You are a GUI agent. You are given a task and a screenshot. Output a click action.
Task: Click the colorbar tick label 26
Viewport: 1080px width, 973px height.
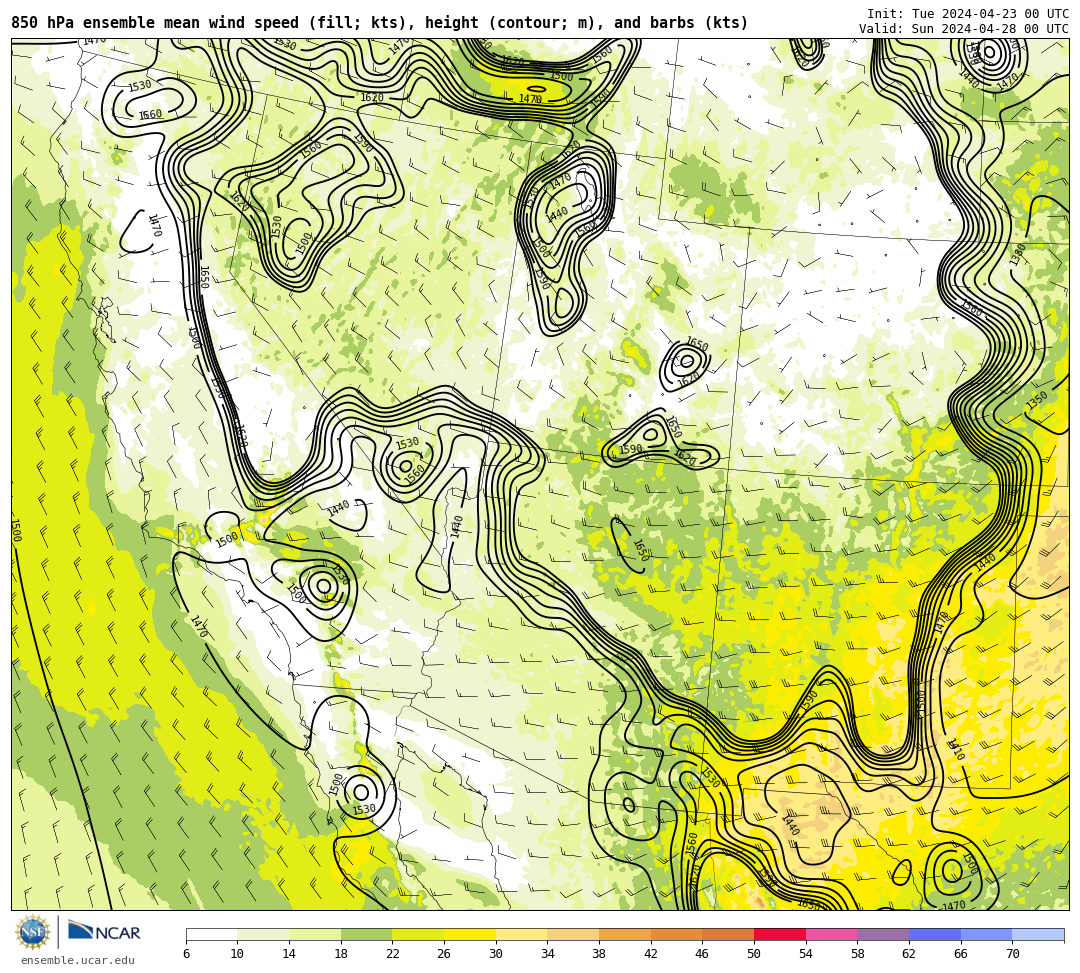pyautogui.click(x=444, y=954)
